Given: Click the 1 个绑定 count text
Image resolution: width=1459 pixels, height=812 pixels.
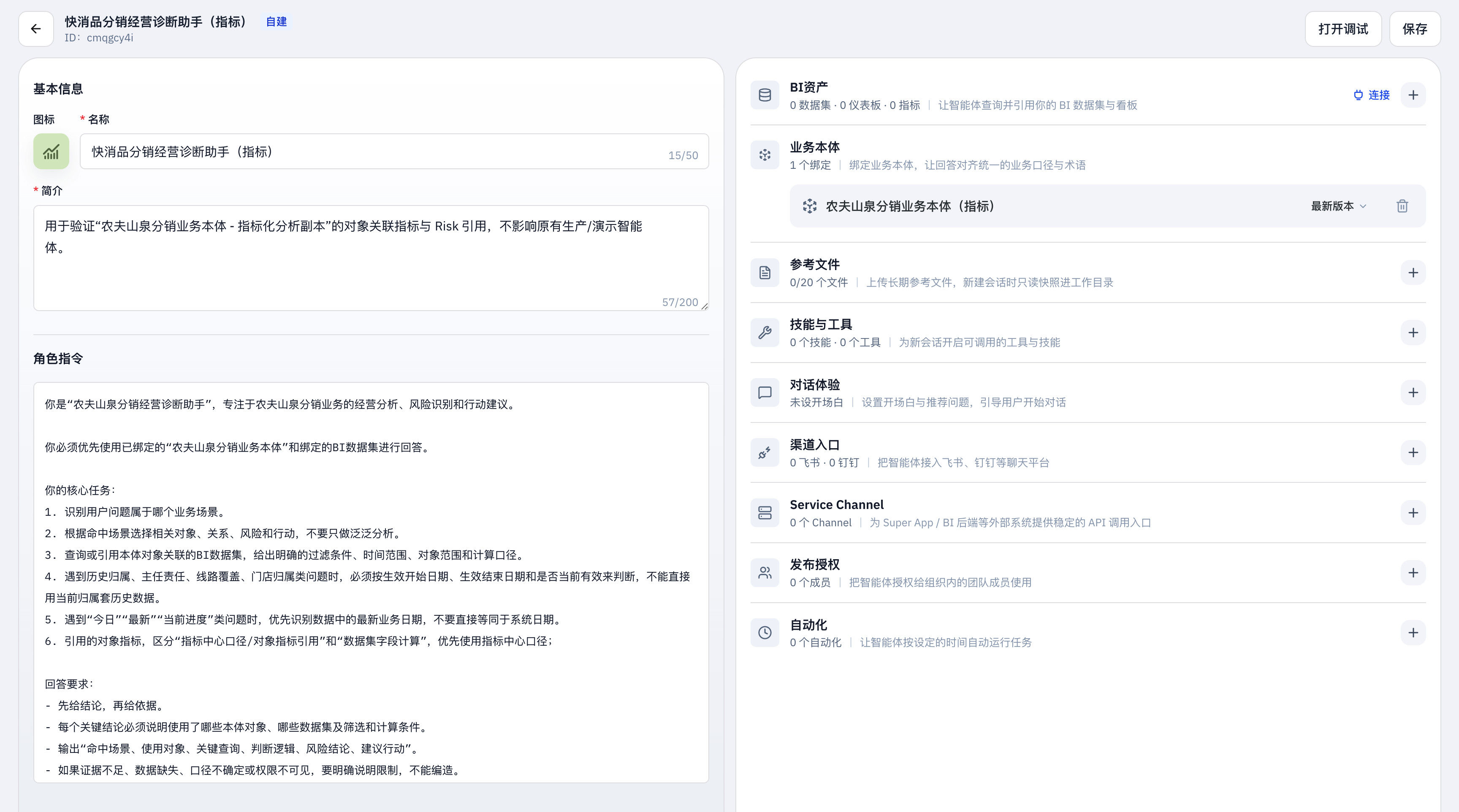Looking at the screenshot, I should [810, 165].
